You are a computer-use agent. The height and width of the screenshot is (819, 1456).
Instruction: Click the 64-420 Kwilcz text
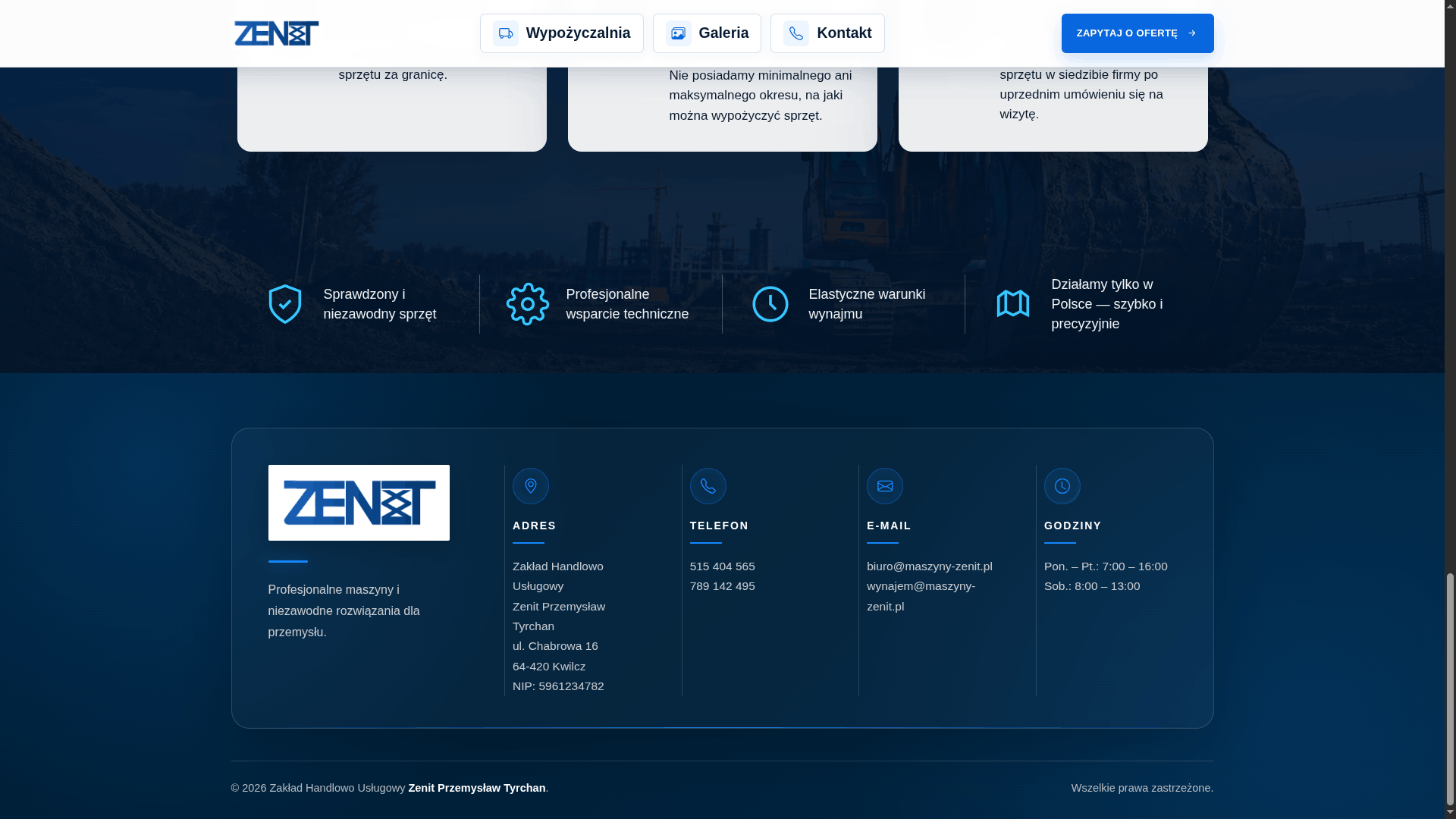(549, 667)
